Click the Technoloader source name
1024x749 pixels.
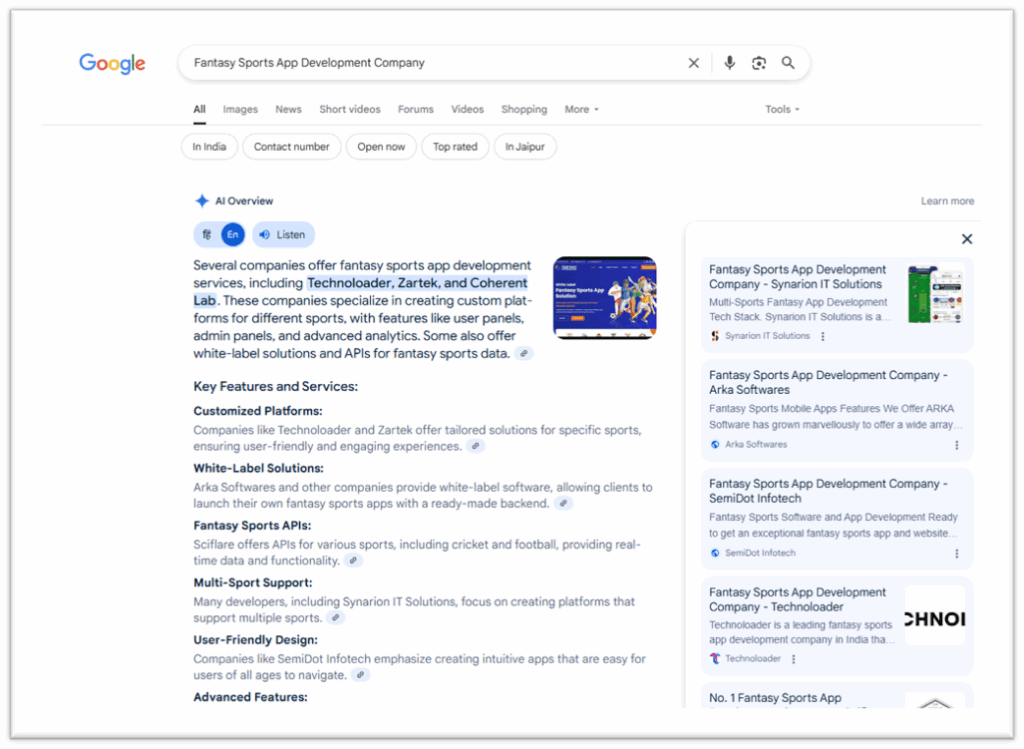point(752,658)
